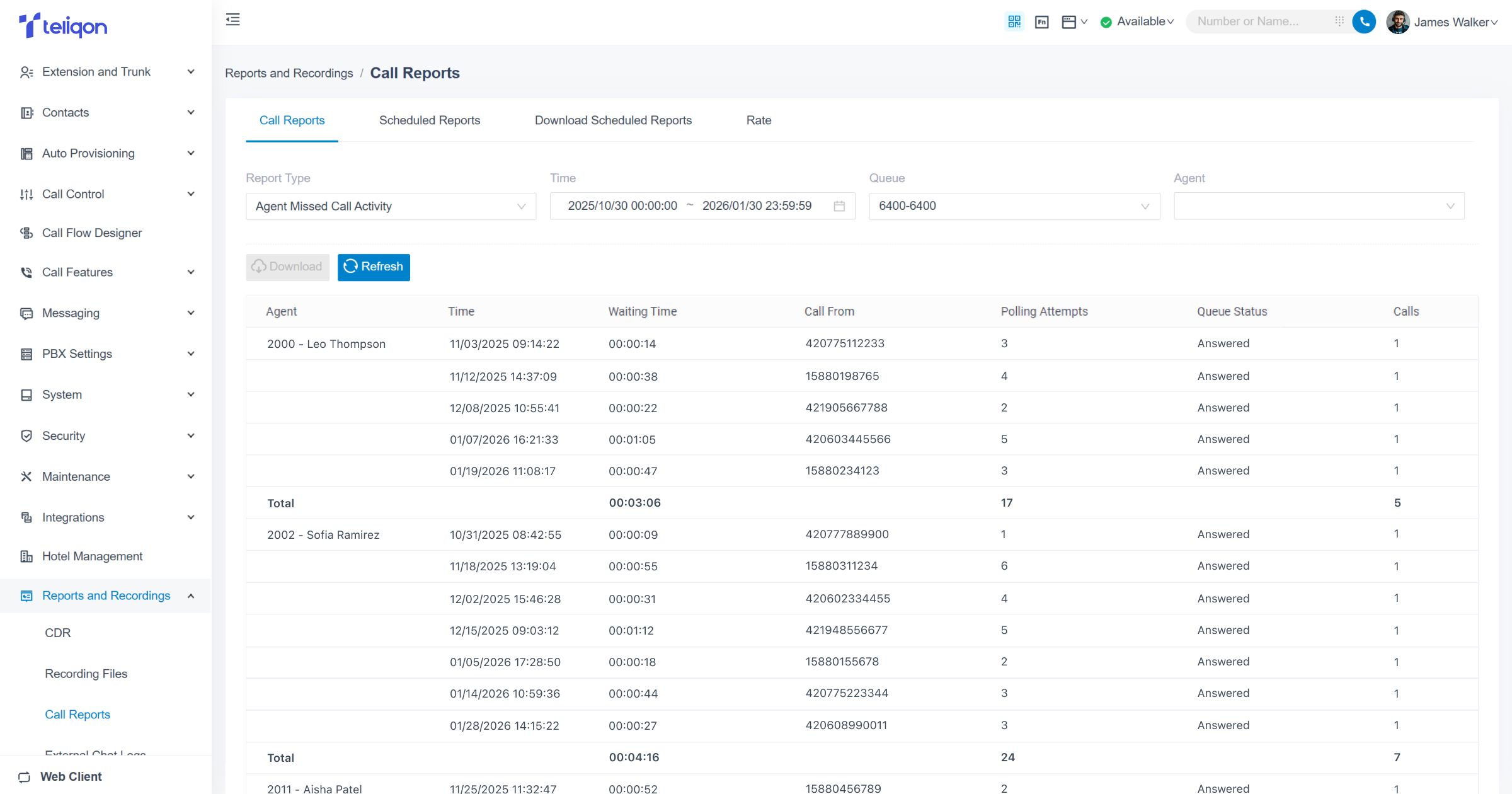
Task: Open the Queue 6400-6400 dropdown
Action: (1014, 206)
